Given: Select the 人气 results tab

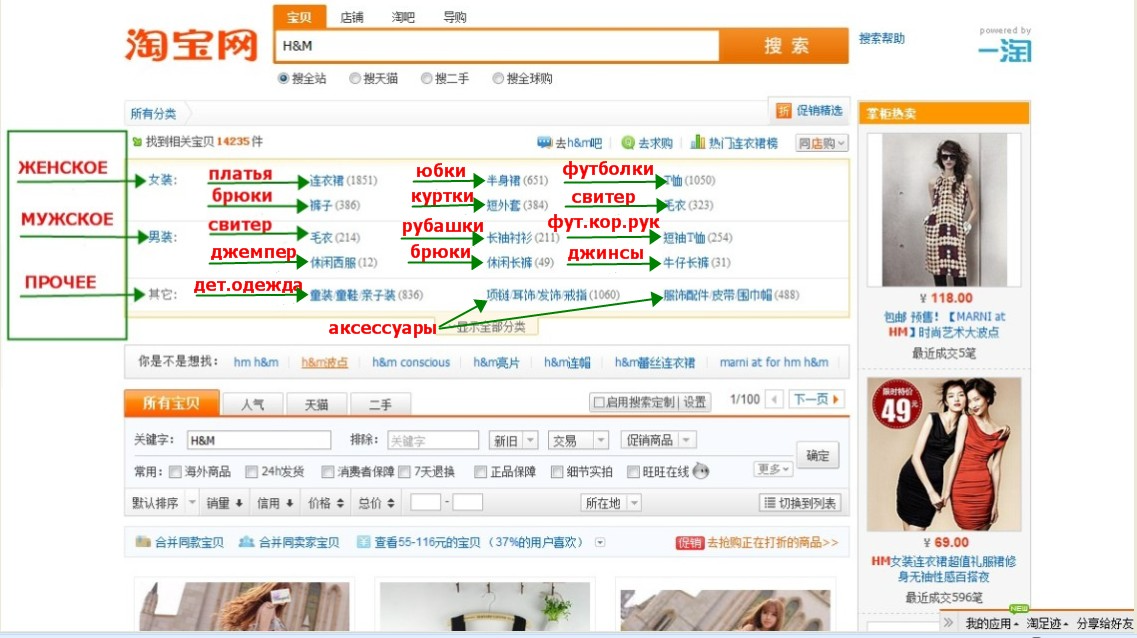Looking at the screenshot, I should [x=252, y=404].
